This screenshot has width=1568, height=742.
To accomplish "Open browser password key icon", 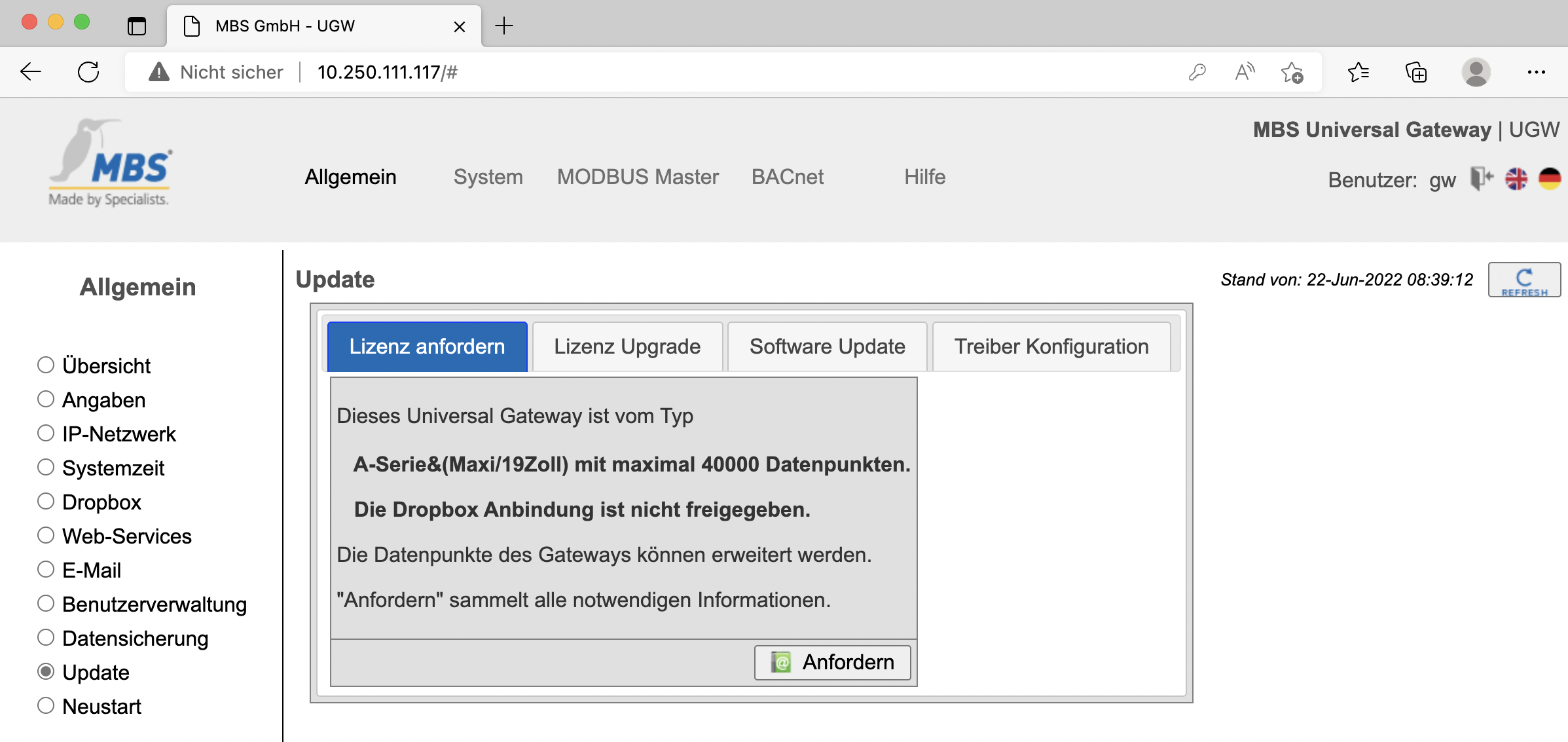I will point(1197,72).
